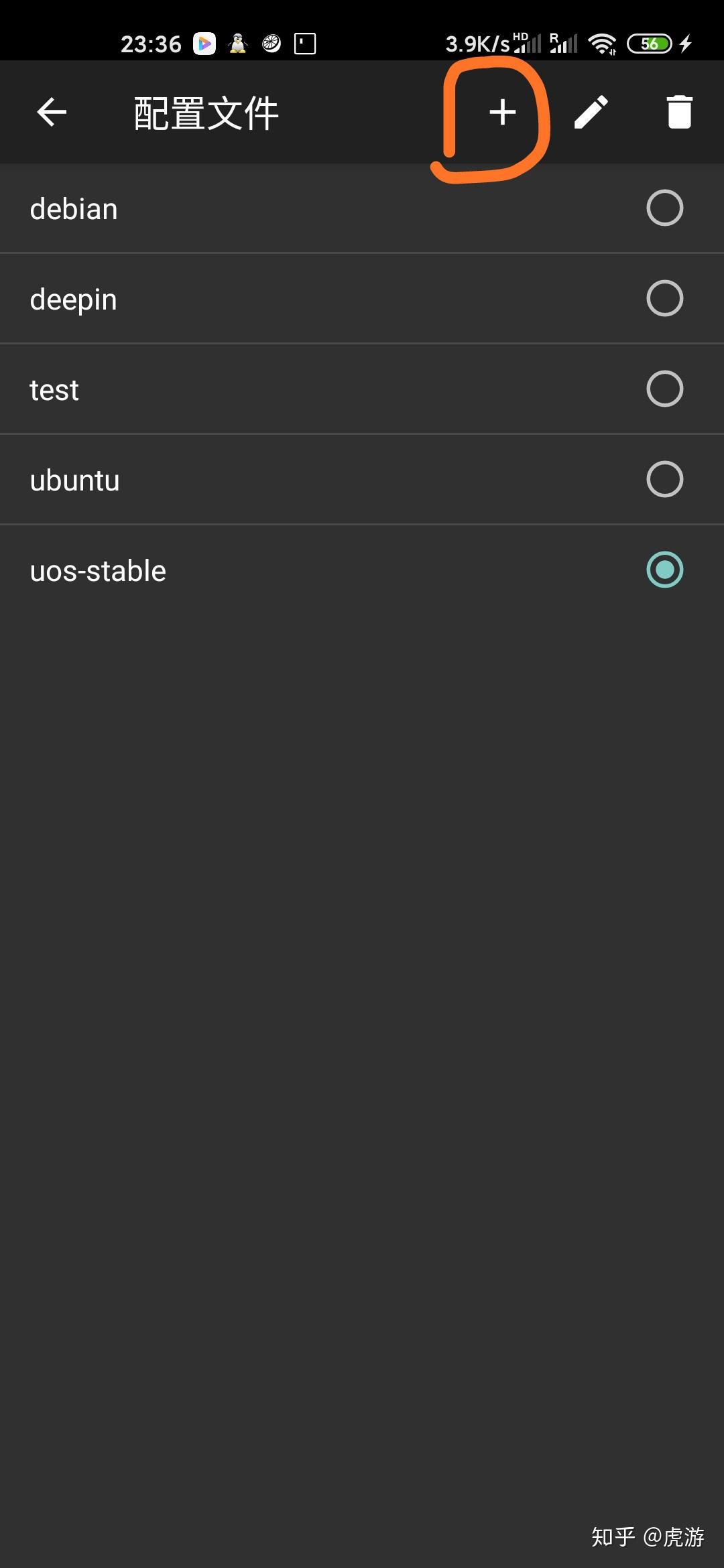The height and width of the screenshot is (1568, 724).
Task: Tap the Wi-Fi icon in the status bar
Action: point(601,43)
